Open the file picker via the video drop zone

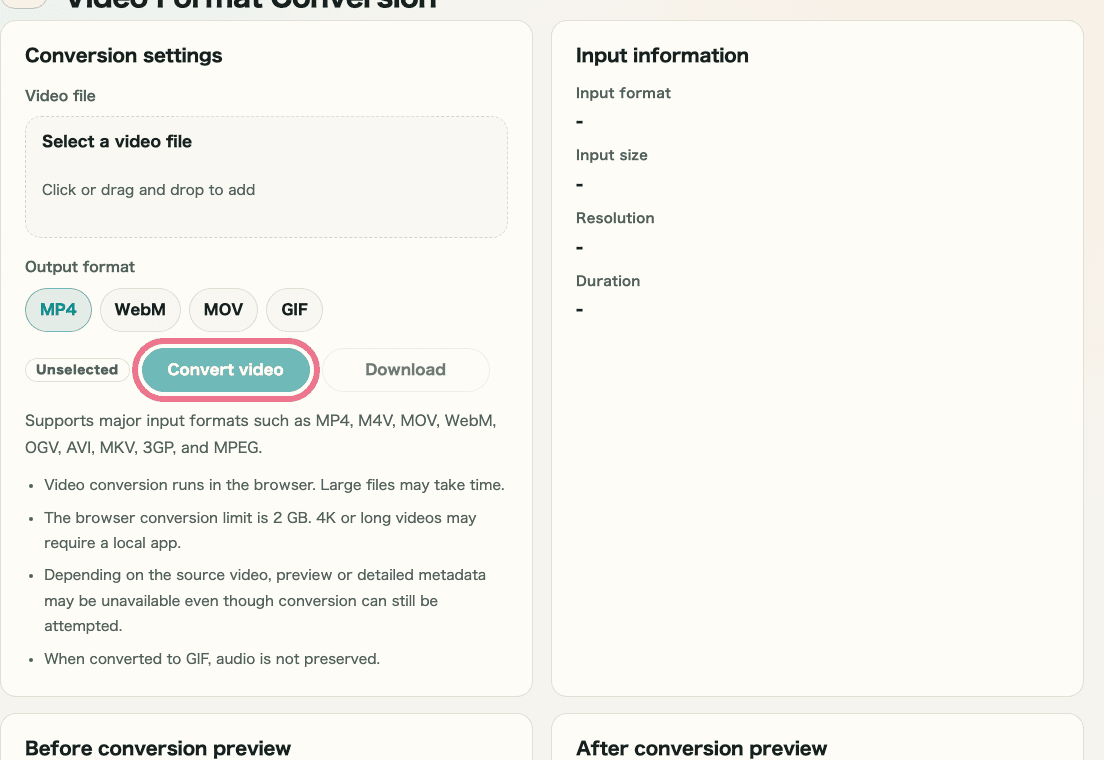266,176
